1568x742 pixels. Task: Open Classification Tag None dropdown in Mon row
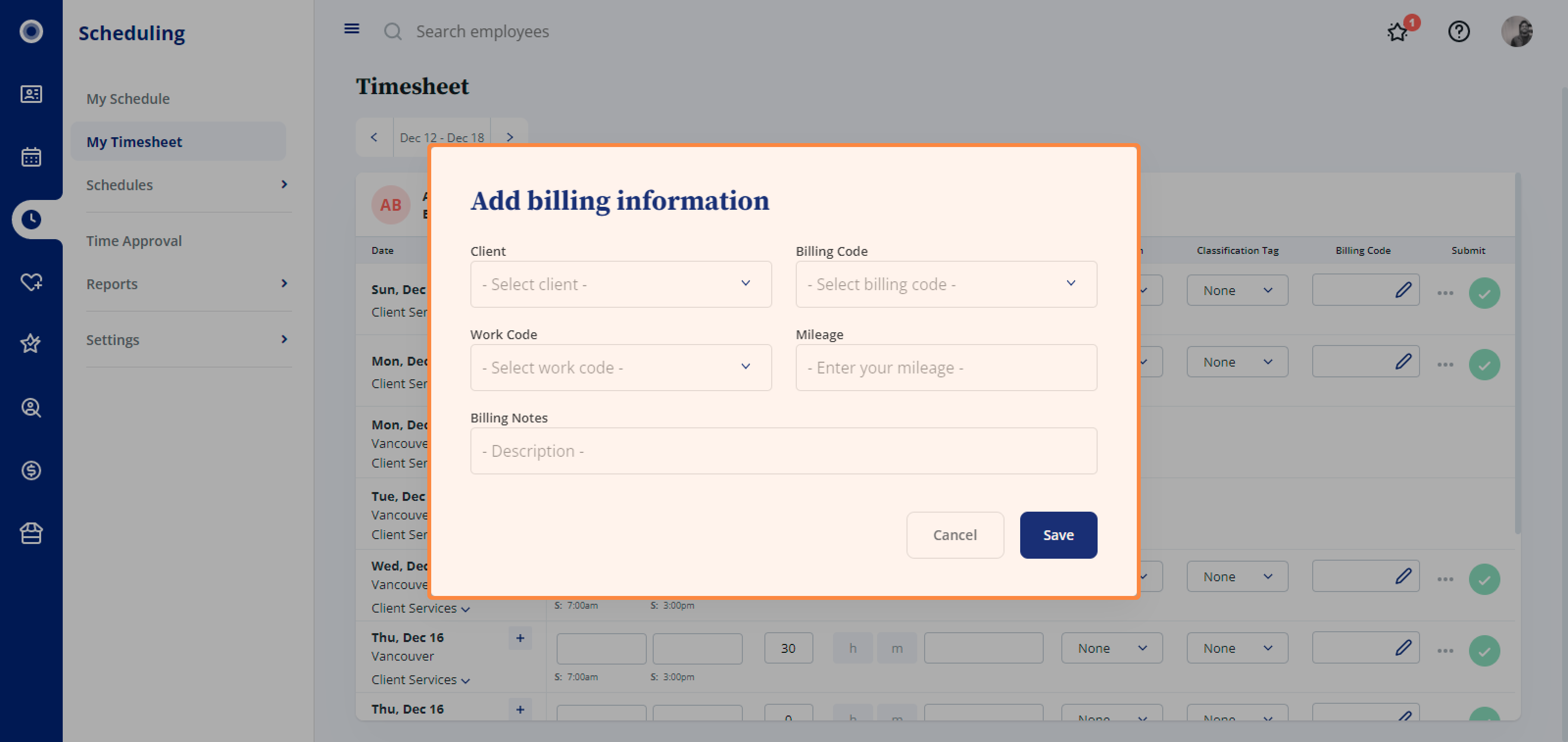(1237, 362)
